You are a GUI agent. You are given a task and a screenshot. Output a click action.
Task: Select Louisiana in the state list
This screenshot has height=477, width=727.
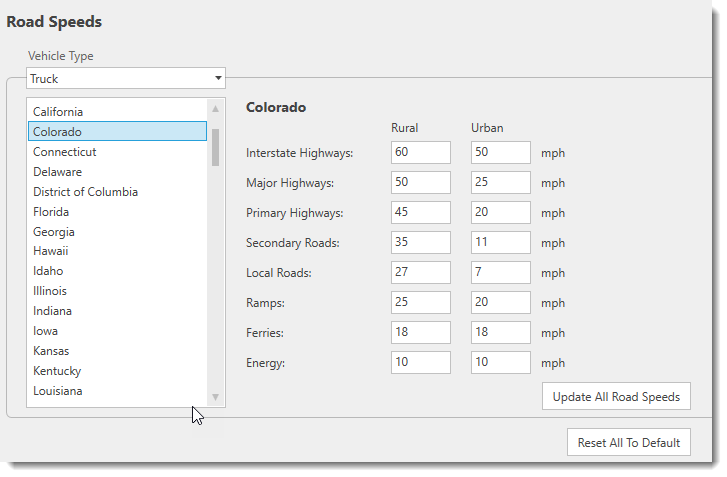(x=58, y=391)
